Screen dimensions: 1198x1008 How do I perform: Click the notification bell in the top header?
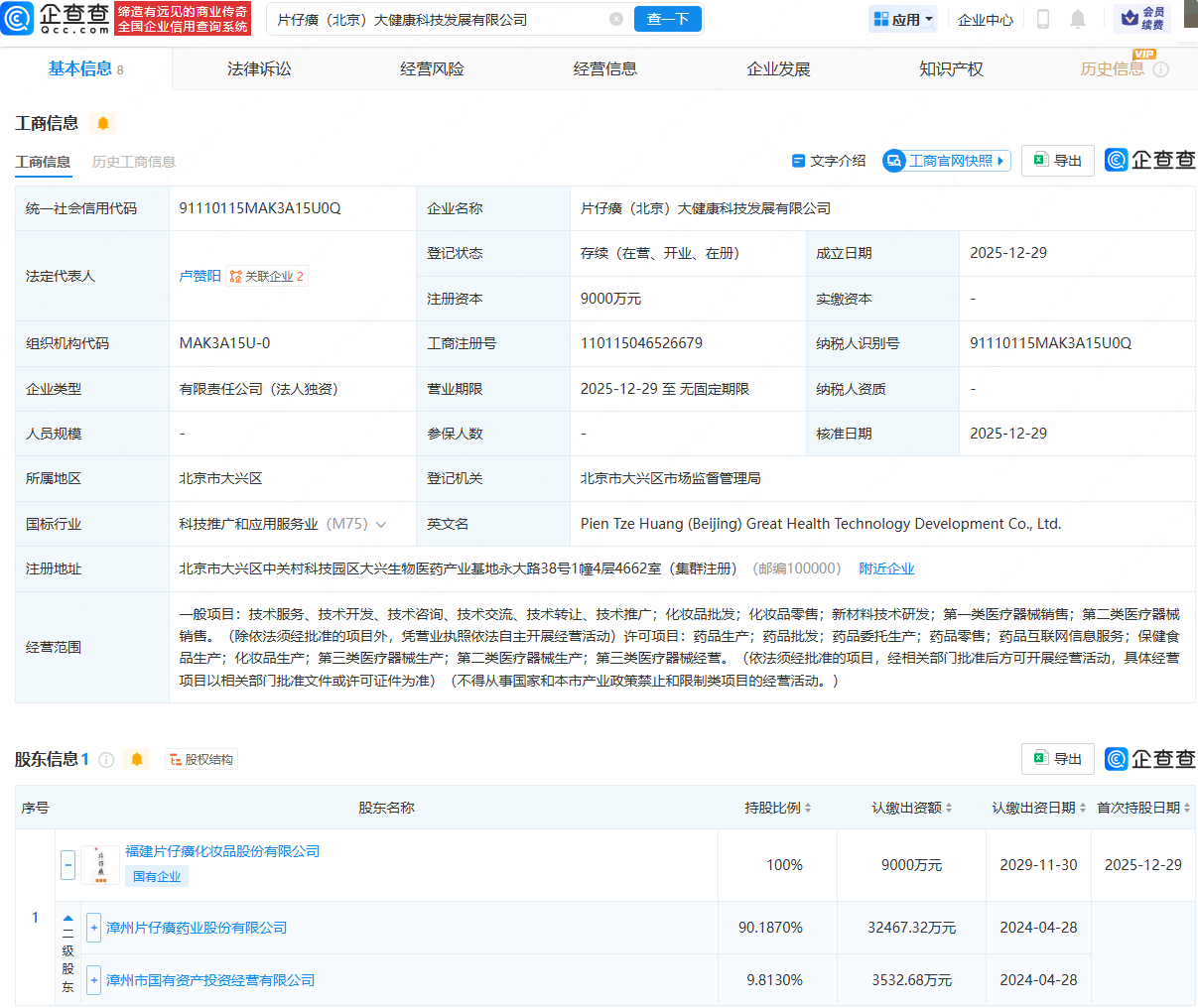pos(1078,19)
